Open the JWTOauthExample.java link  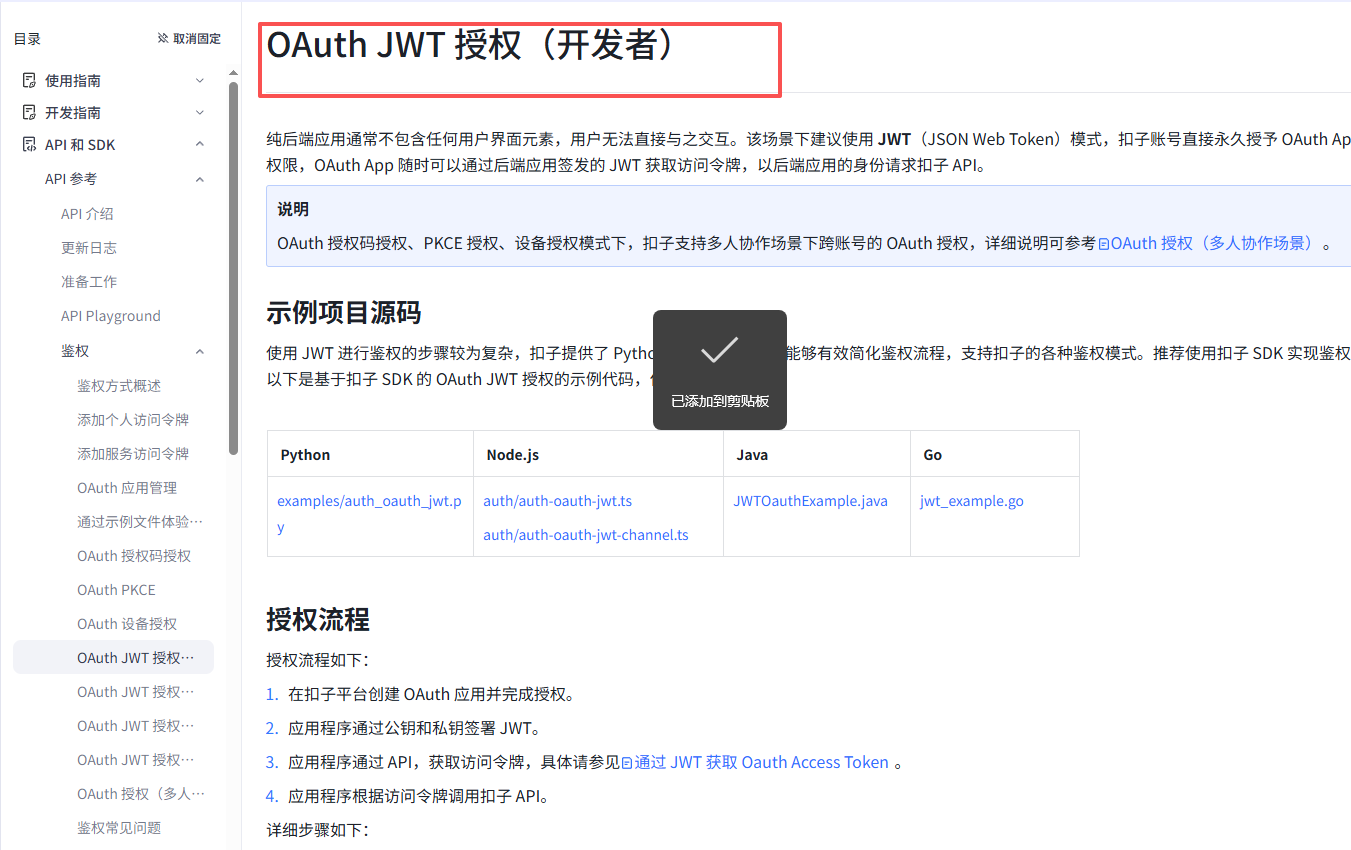tap(810, 501)
